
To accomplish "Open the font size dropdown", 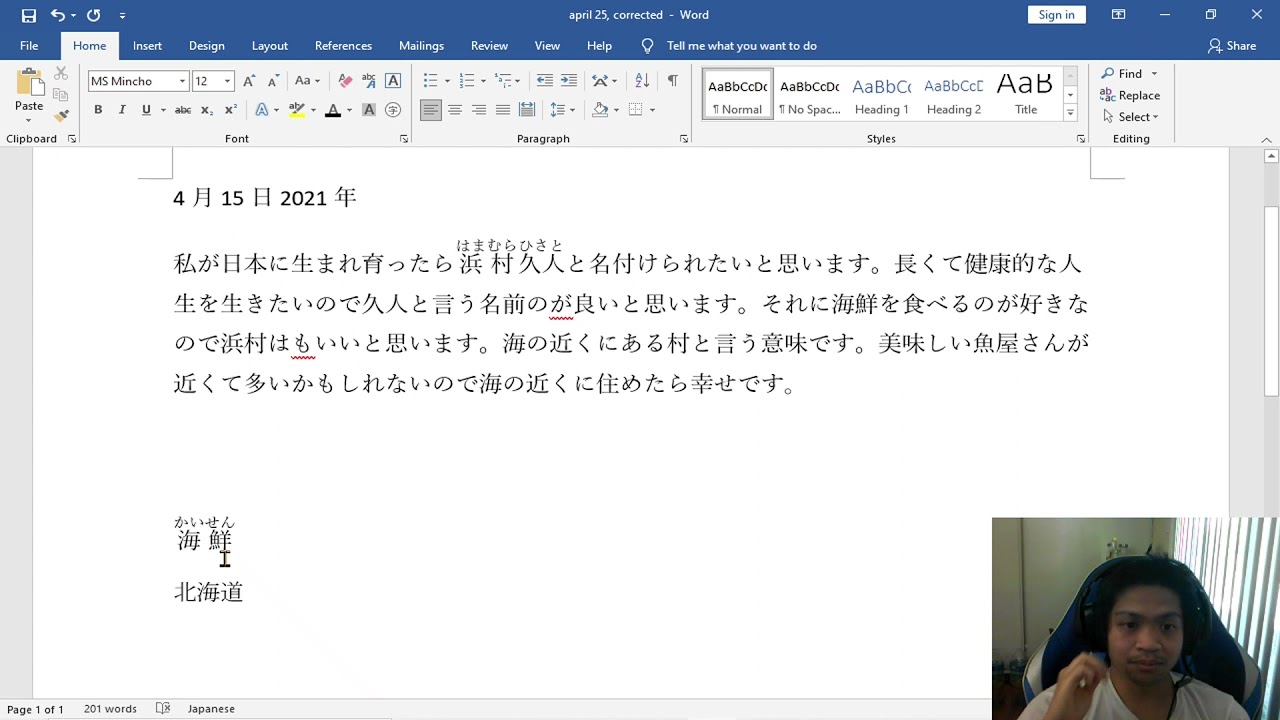I will point(227,81).
